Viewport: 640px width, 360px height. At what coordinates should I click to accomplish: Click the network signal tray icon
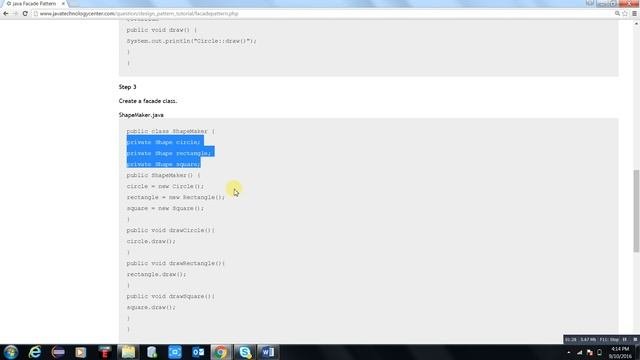580,352
